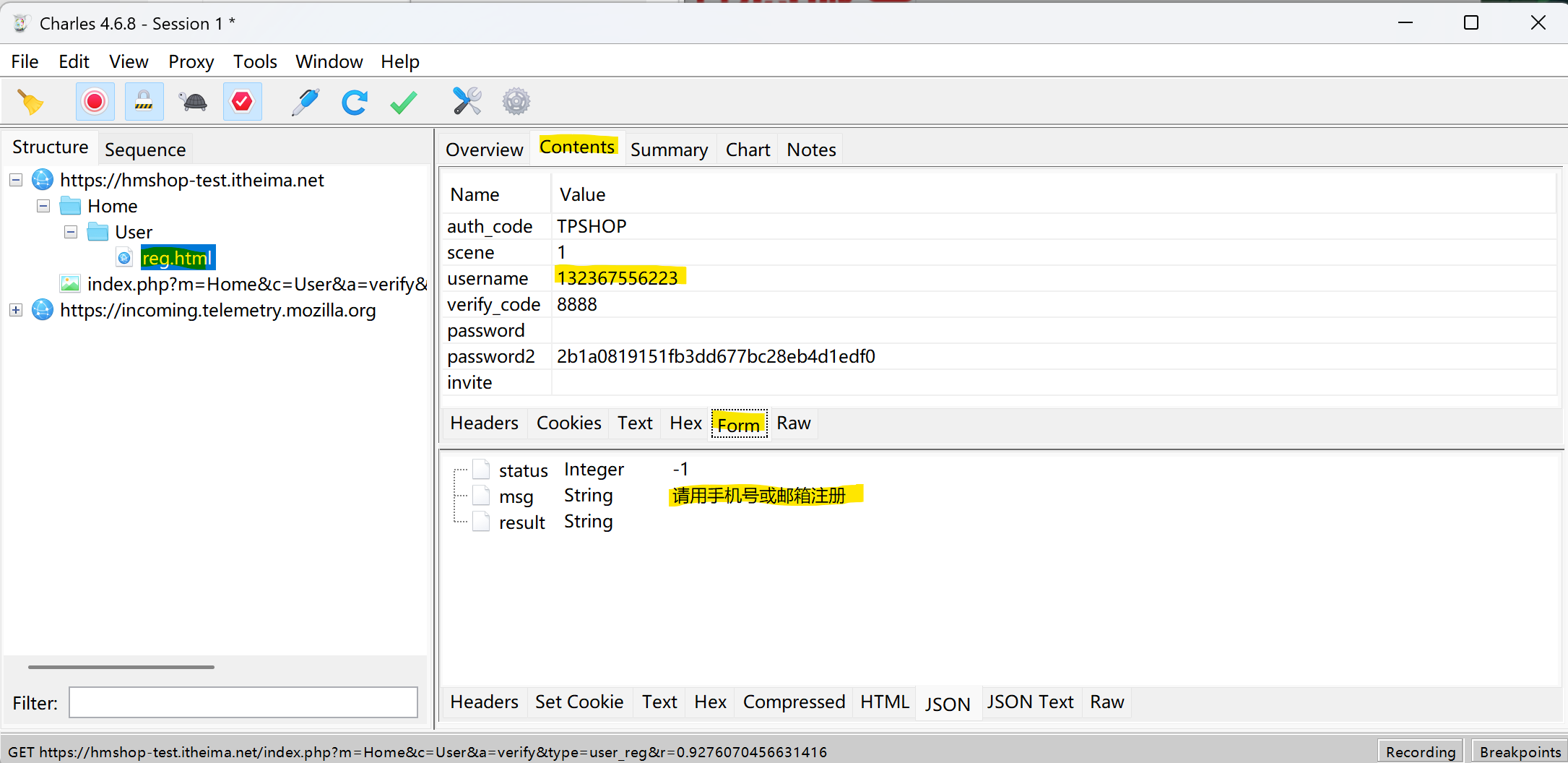Select the reg.html tree item
Screen dimensions: 1568x763
[178, 258]
